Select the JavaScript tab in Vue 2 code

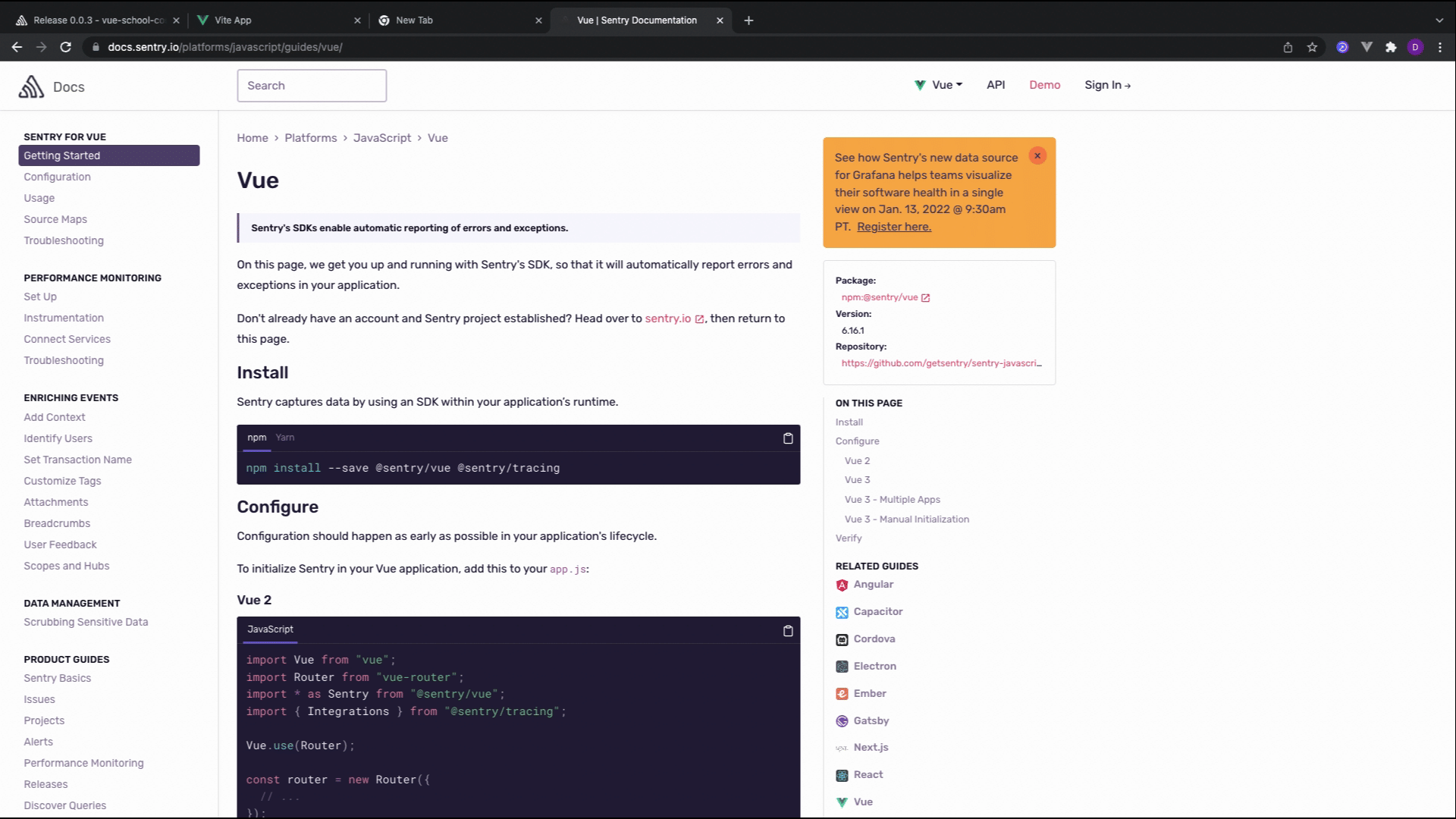270,629
